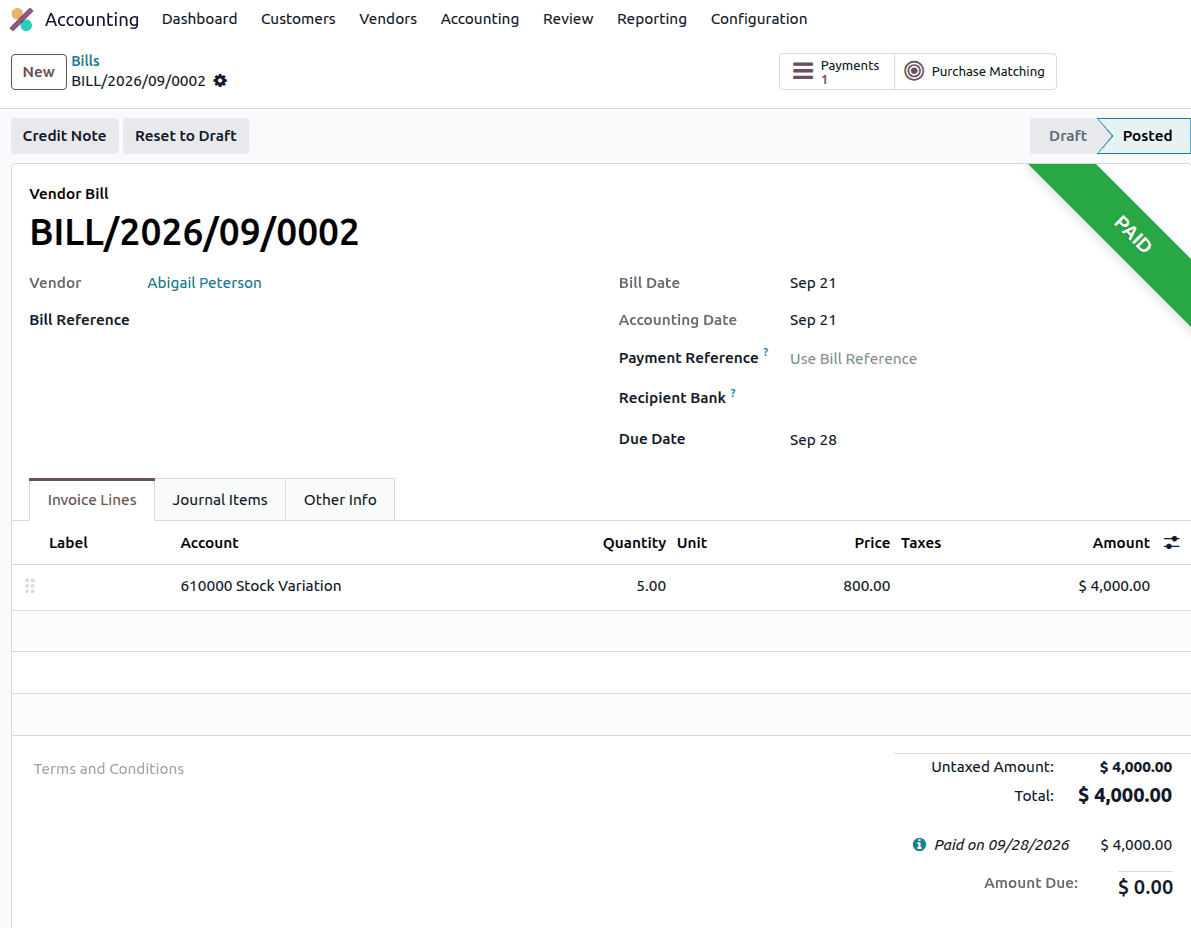
Task: Click the line amount $ 4,000.00
Action: [x=1114, y=586]
